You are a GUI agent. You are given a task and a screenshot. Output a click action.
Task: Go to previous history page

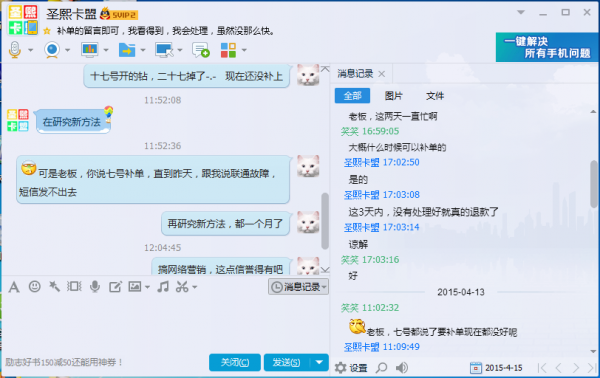pos(559,368)
